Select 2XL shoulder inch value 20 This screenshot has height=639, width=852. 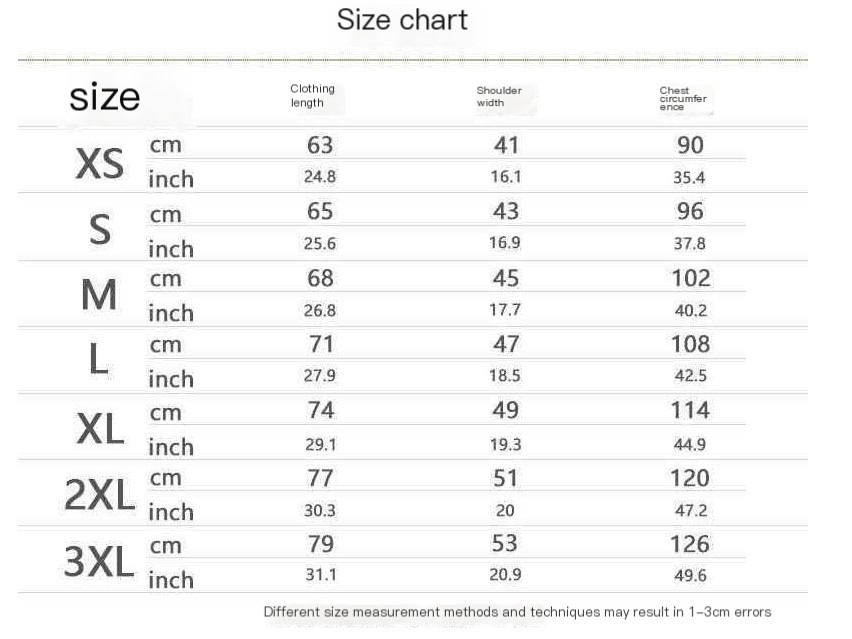point(505,510)
